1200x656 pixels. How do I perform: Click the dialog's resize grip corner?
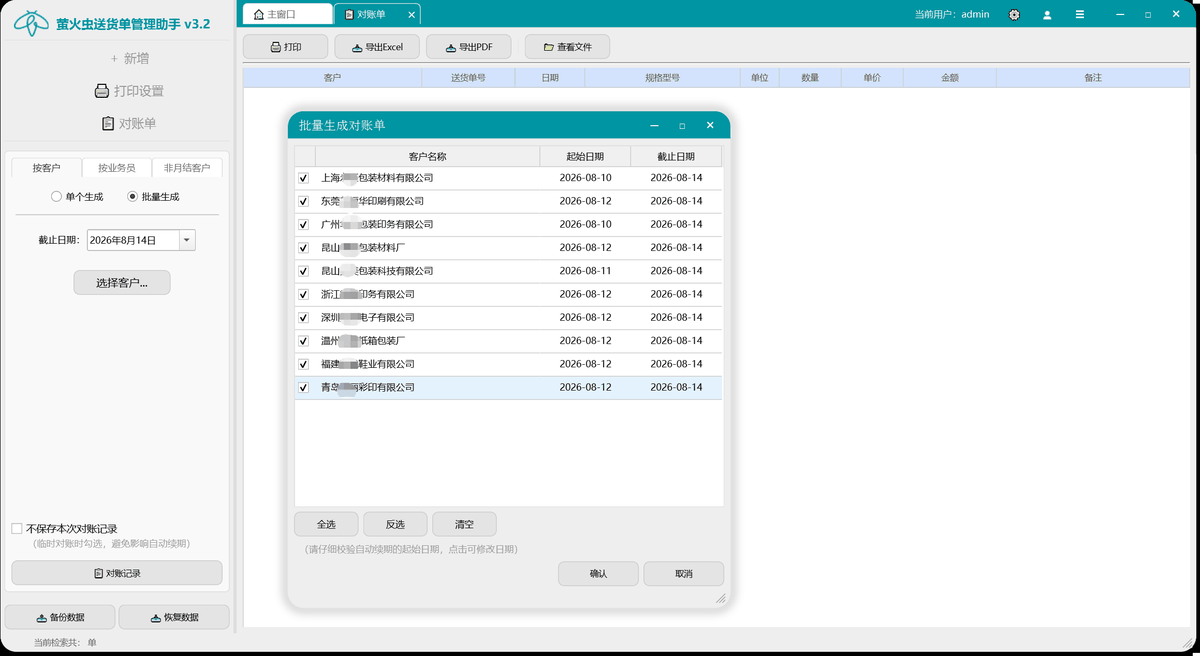click(721, 598)
